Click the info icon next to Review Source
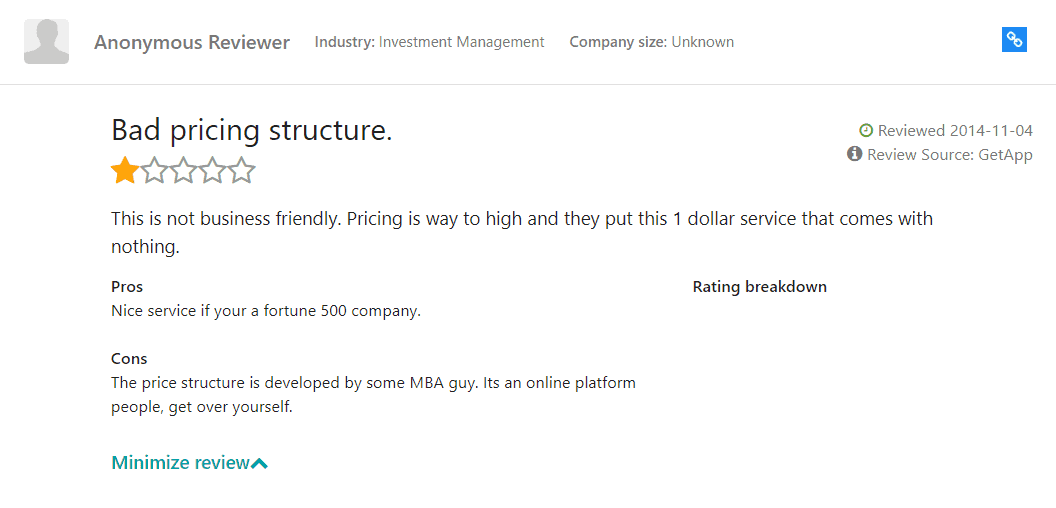This screenshot has height=508, width=1056. (x=855, y=154)
